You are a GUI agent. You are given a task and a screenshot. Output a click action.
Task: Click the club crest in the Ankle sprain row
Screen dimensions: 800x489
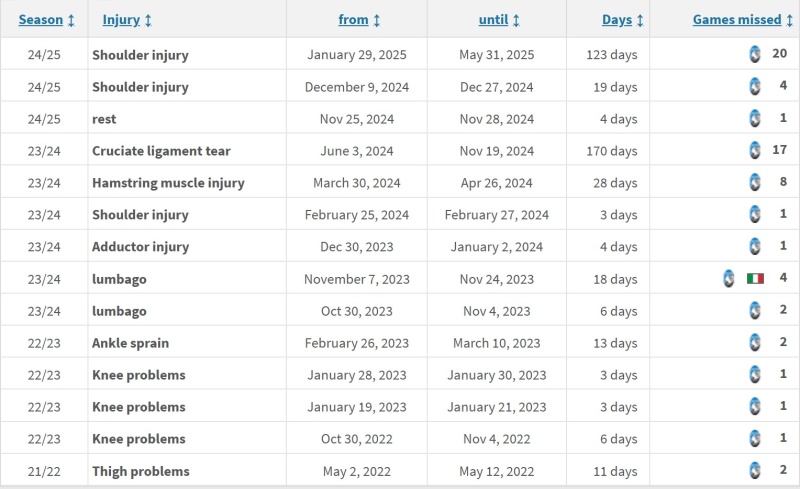[755, 343]
